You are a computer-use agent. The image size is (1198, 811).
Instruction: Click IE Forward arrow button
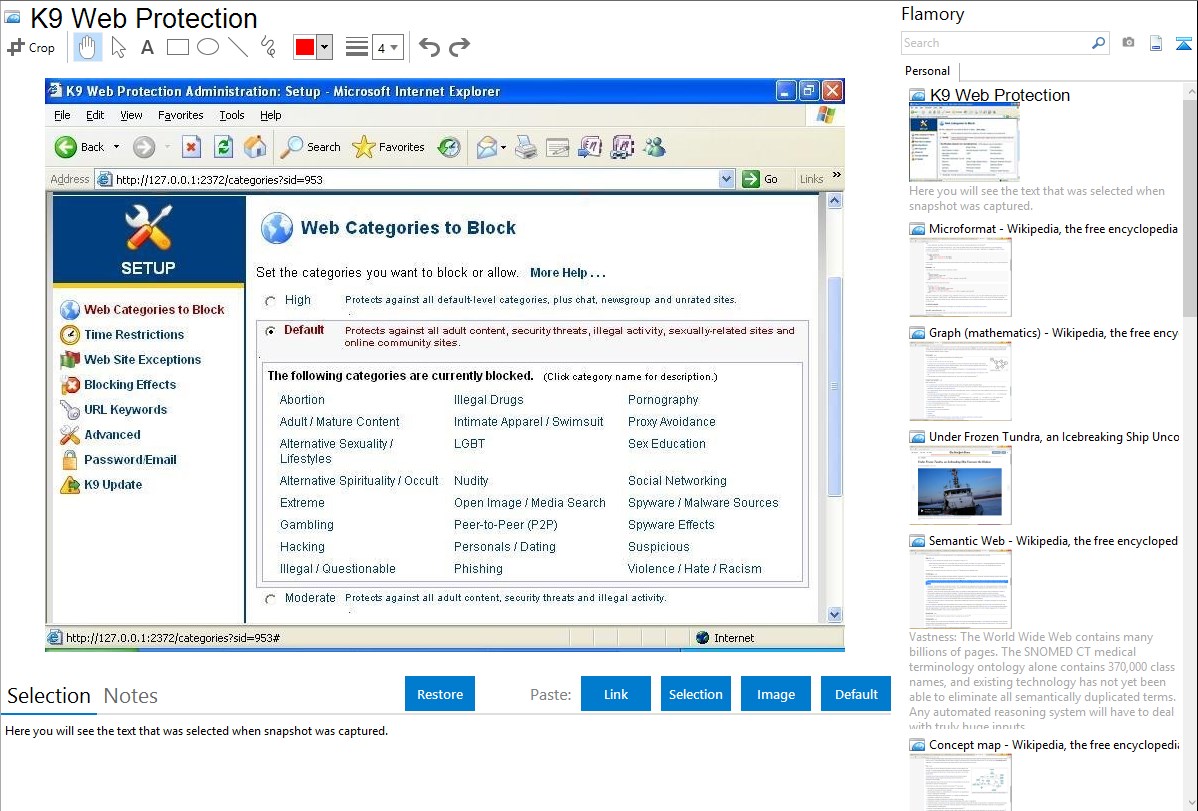[x=144, y=147]
